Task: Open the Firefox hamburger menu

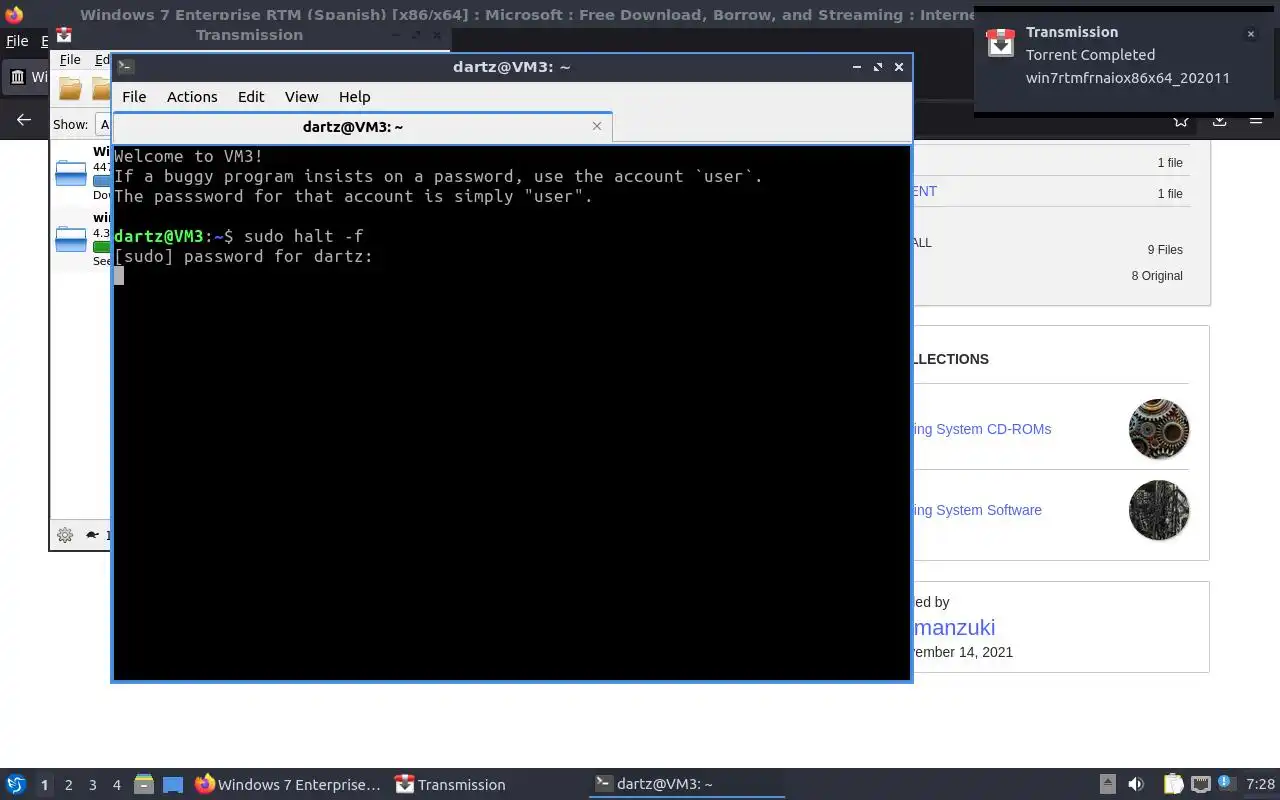Action: point(1256,120)
